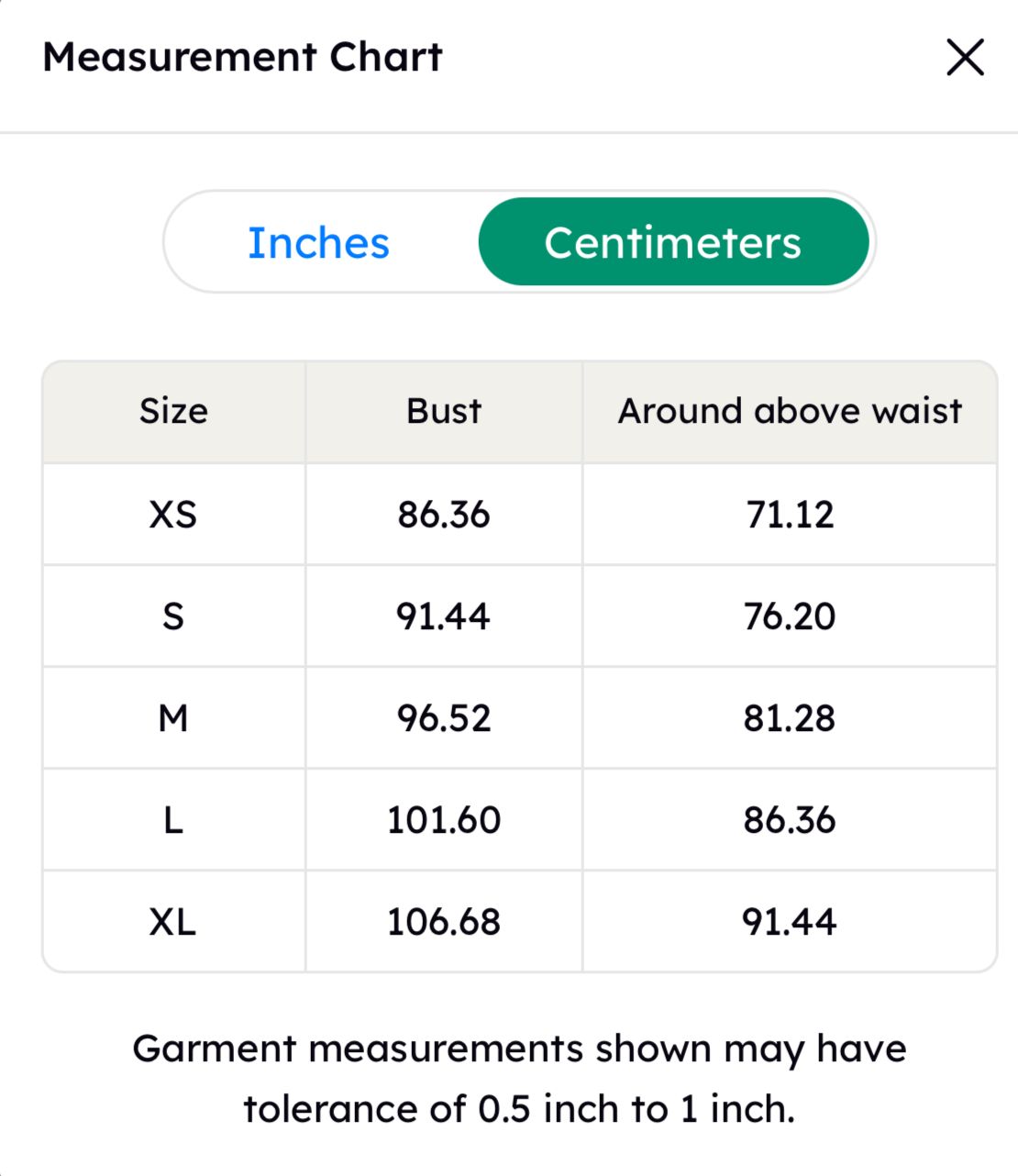Switch units to Inches
Screen dimensions: 1018x1176
(319, 242)
